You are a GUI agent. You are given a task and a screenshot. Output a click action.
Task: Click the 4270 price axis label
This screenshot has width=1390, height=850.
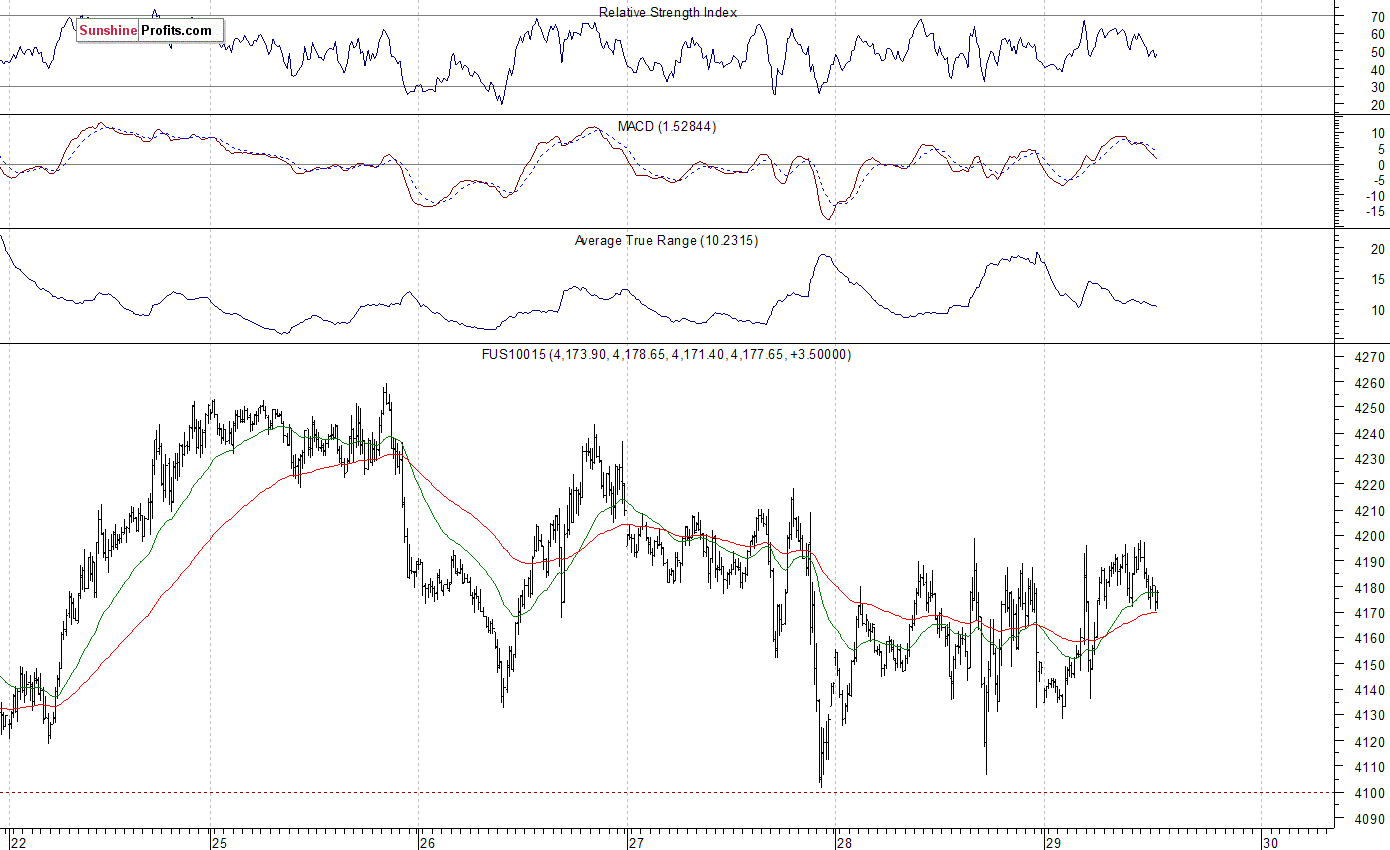click(x=1369, y=357)
